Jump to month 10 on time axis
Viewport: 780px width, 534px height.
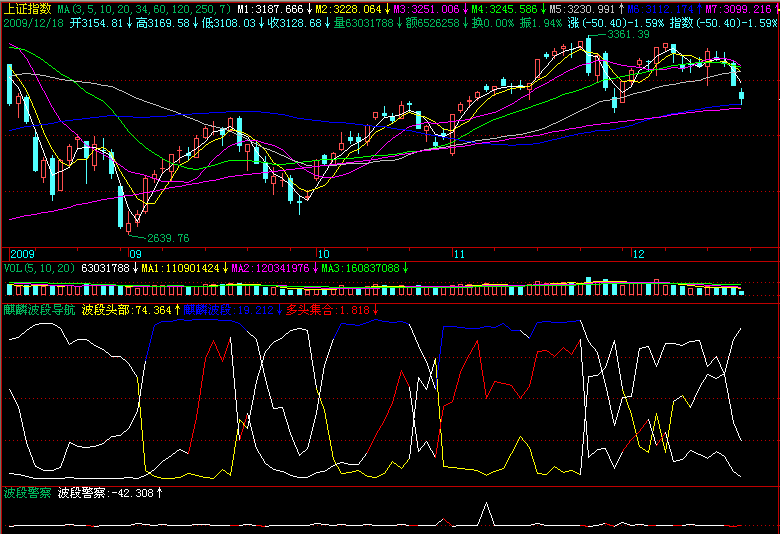(323, 254)
